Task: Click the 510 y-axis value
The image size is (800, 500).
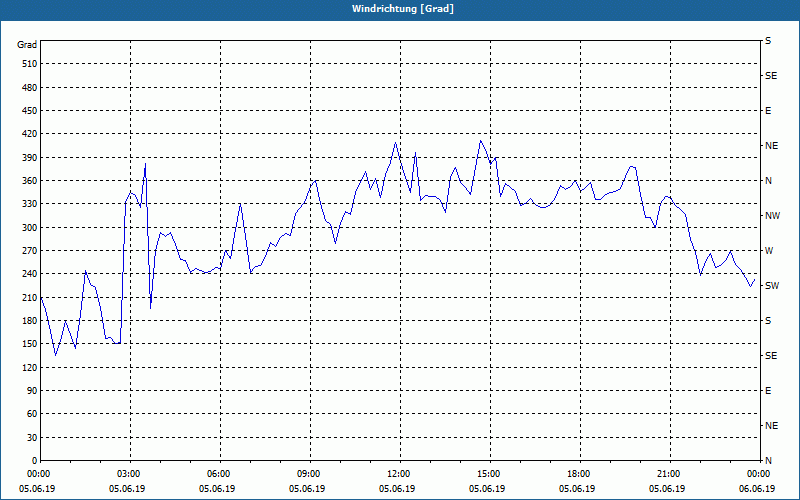Action: click(x=30, y=64)
